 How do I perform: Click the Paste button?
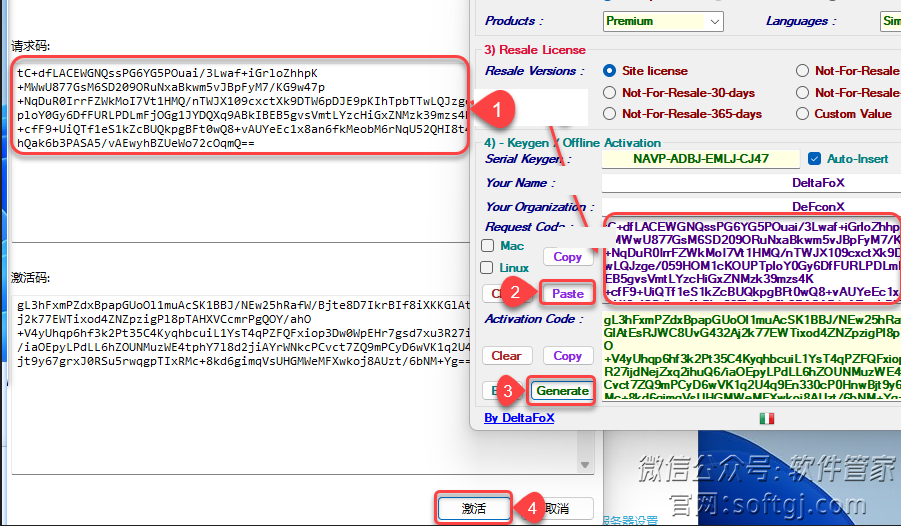point(568,294)
